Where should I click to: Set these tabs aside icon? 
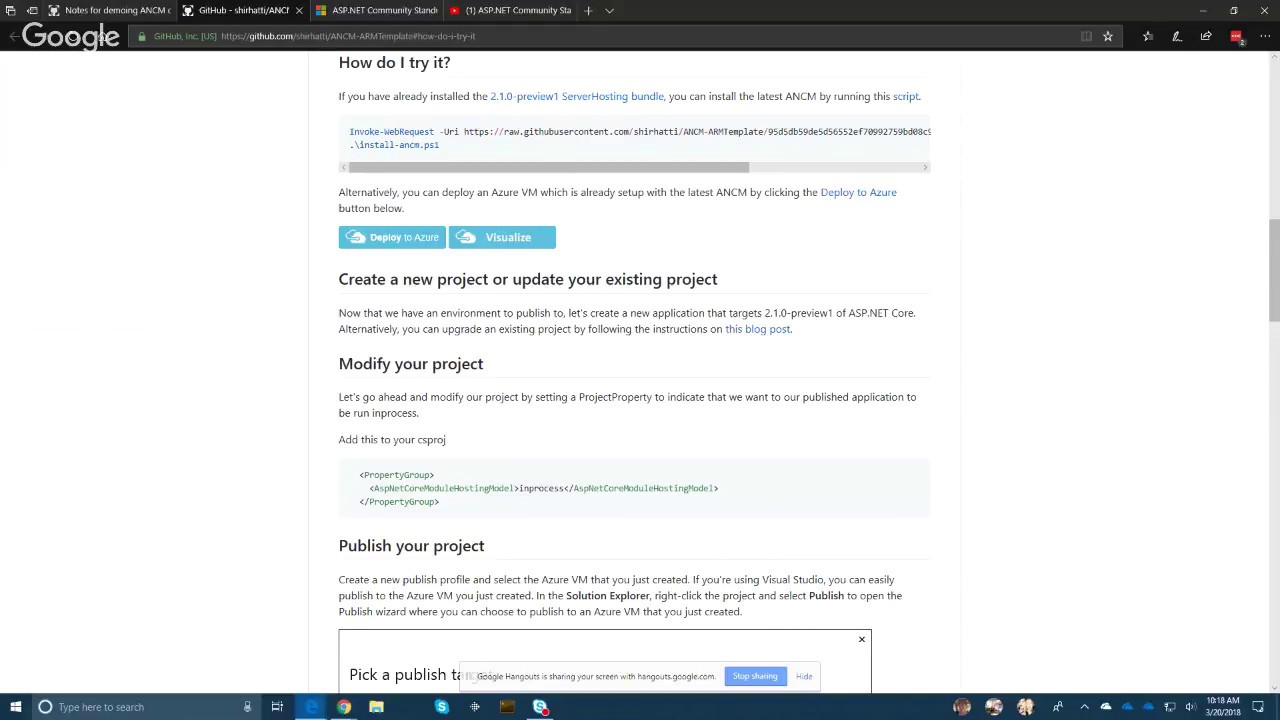(32, 10)
